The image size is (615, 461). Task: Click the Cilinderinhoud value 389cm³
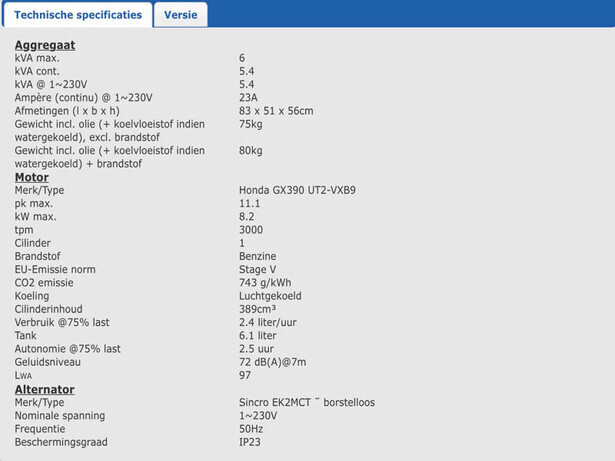[257, 309]
